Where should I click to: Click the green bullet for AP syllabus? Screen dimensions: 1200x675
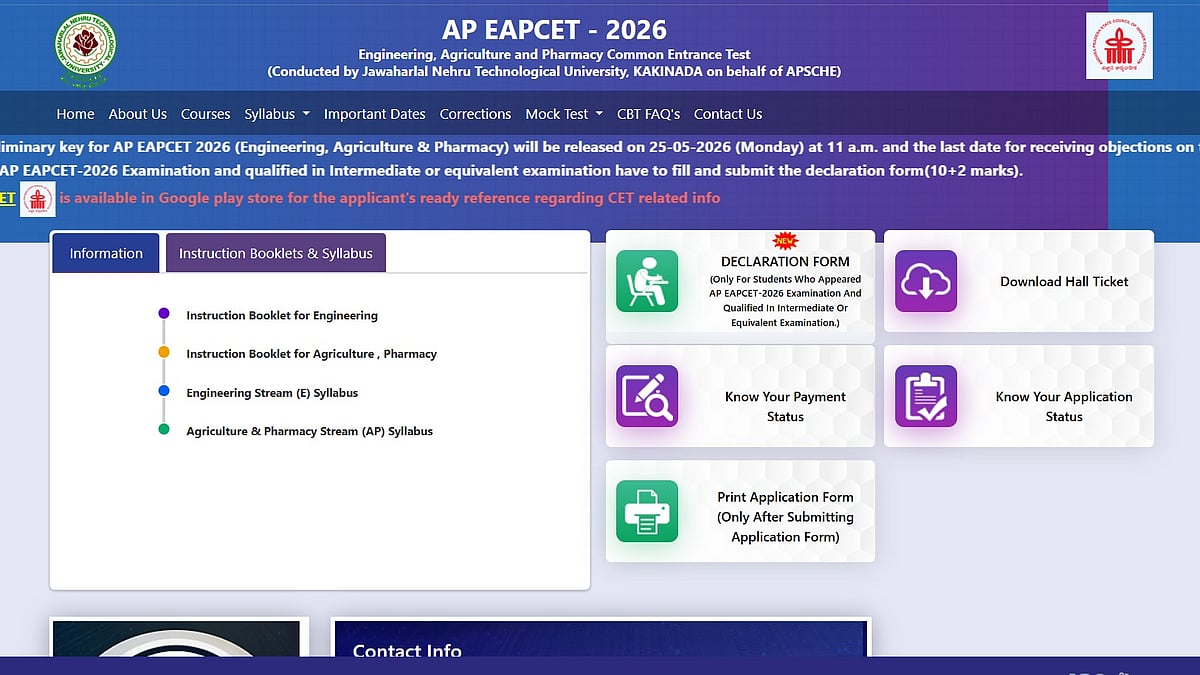point(164,430)
